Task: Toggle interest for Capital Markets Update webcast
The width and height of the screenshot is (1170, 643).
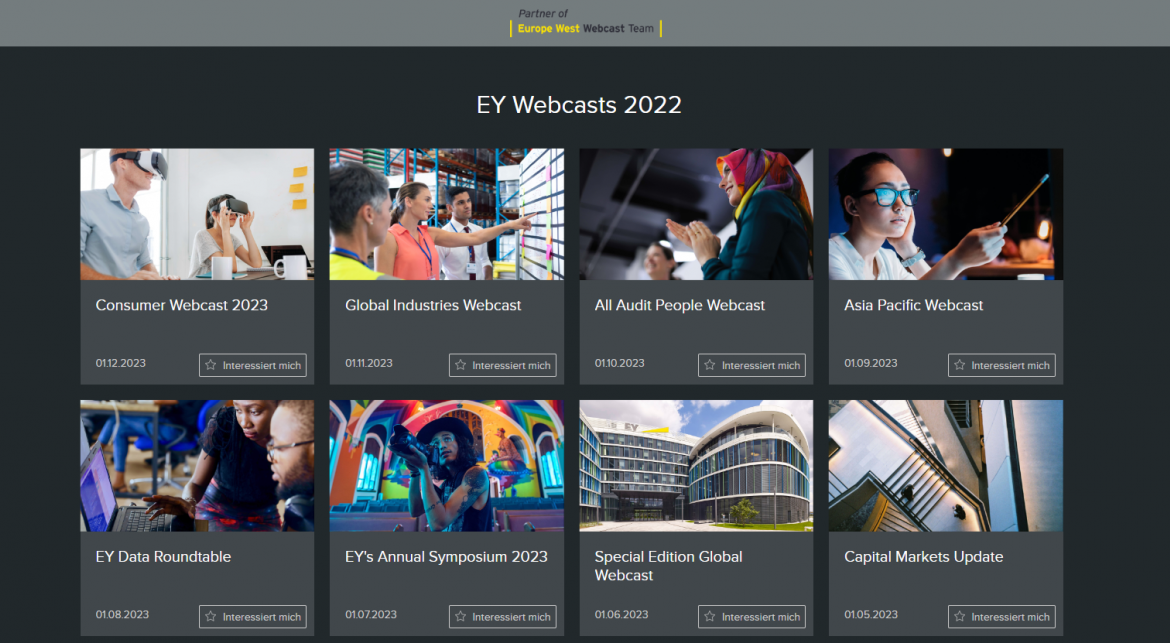Action: [1002, 617]
